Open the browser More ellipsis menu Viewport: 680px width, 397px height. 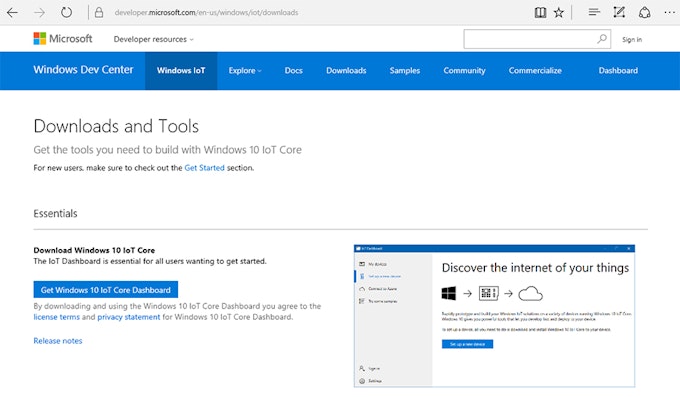pos(670,13)
